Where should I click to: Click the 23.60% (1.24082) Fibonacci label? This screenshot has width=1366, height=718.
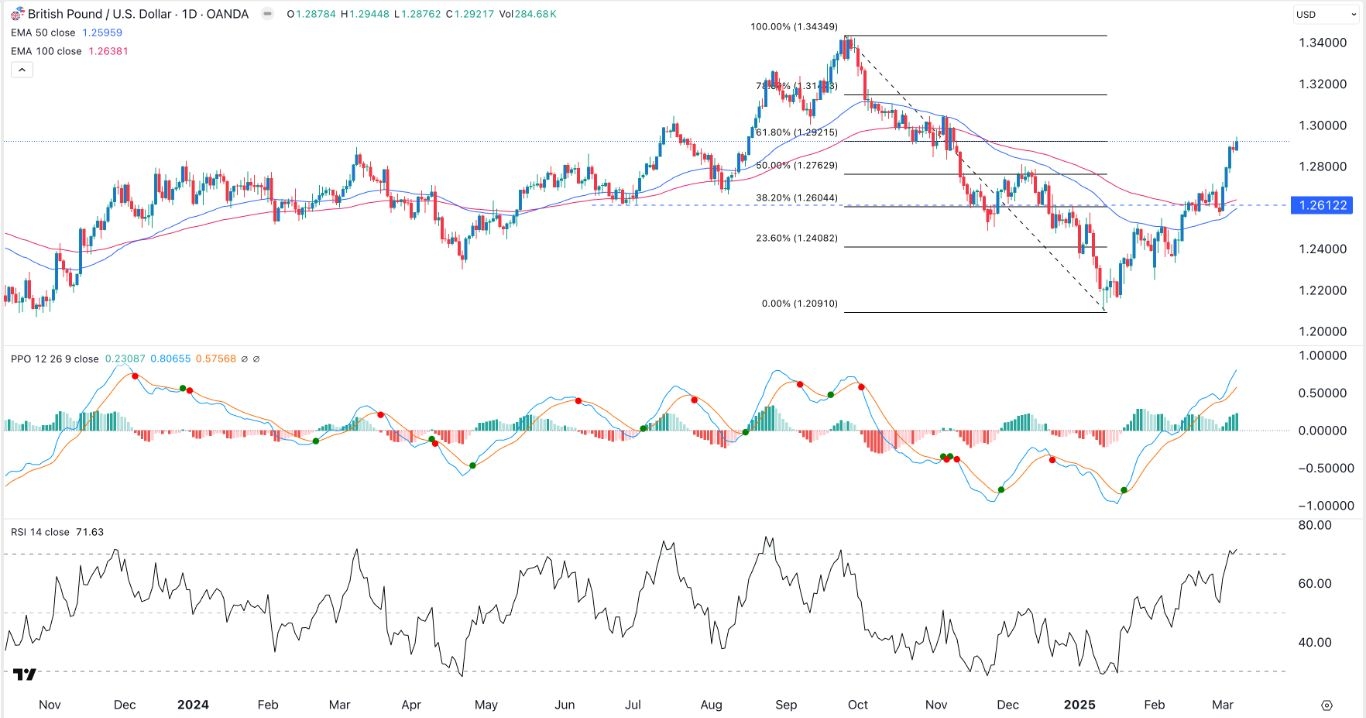tap(795, 239)
